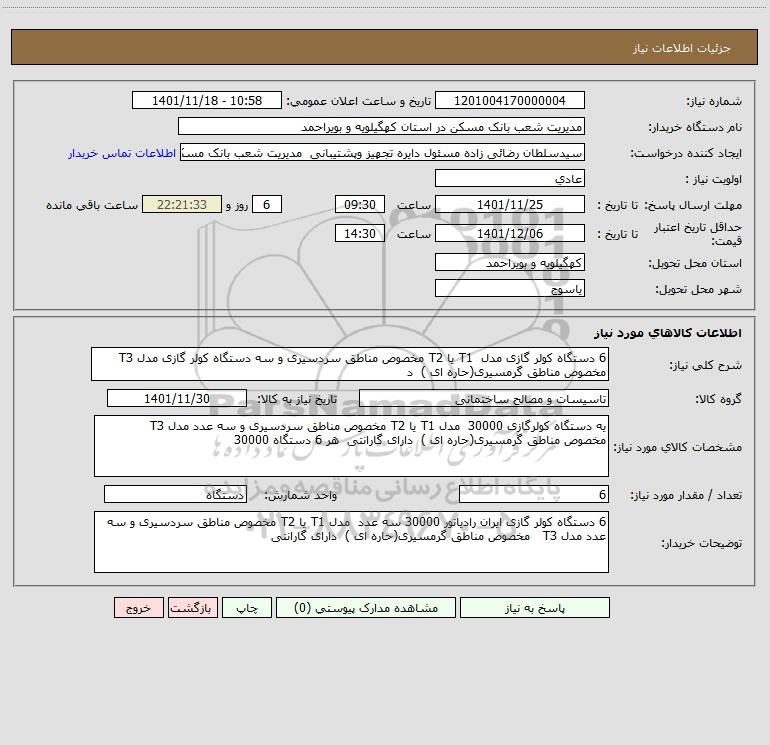Click the شهر محل تحویل label
Image resolution: width=770 pixels, height=745 pixels.
tap(698, 289)
